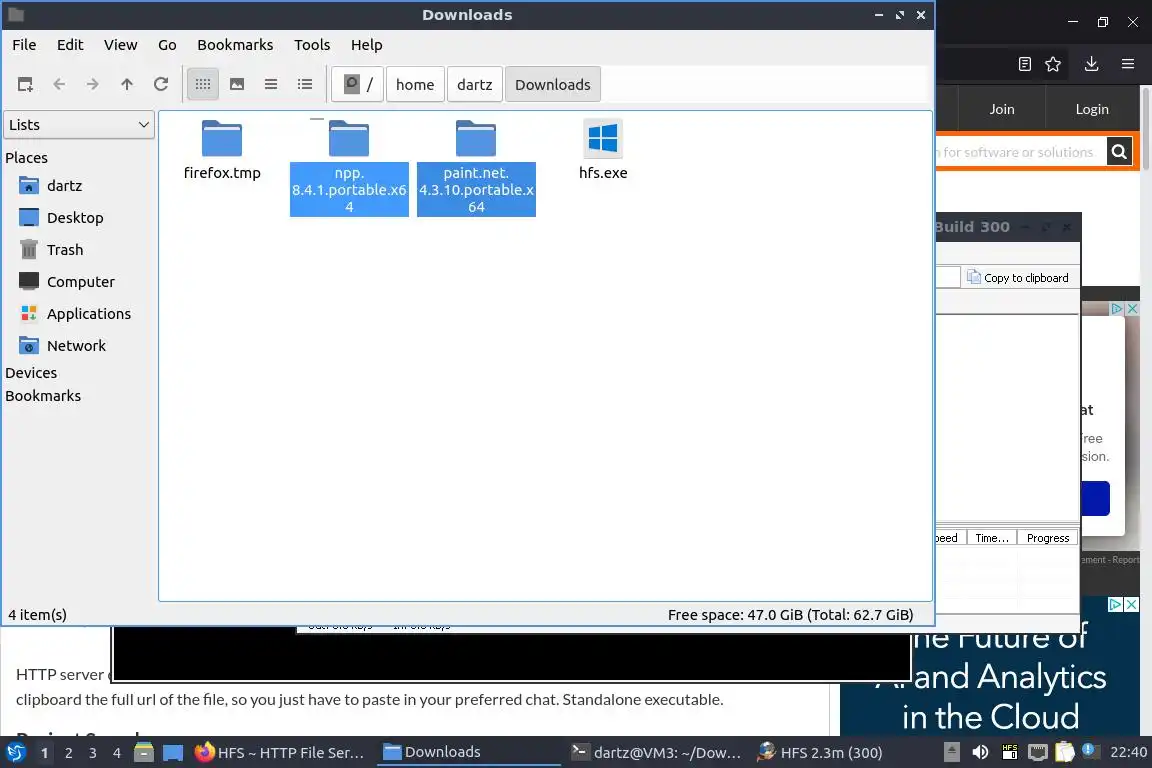The height and width of the screenshot is (768, 1152).
Task: Open the Bookmarks menu
Action: (x=235, y=45)
